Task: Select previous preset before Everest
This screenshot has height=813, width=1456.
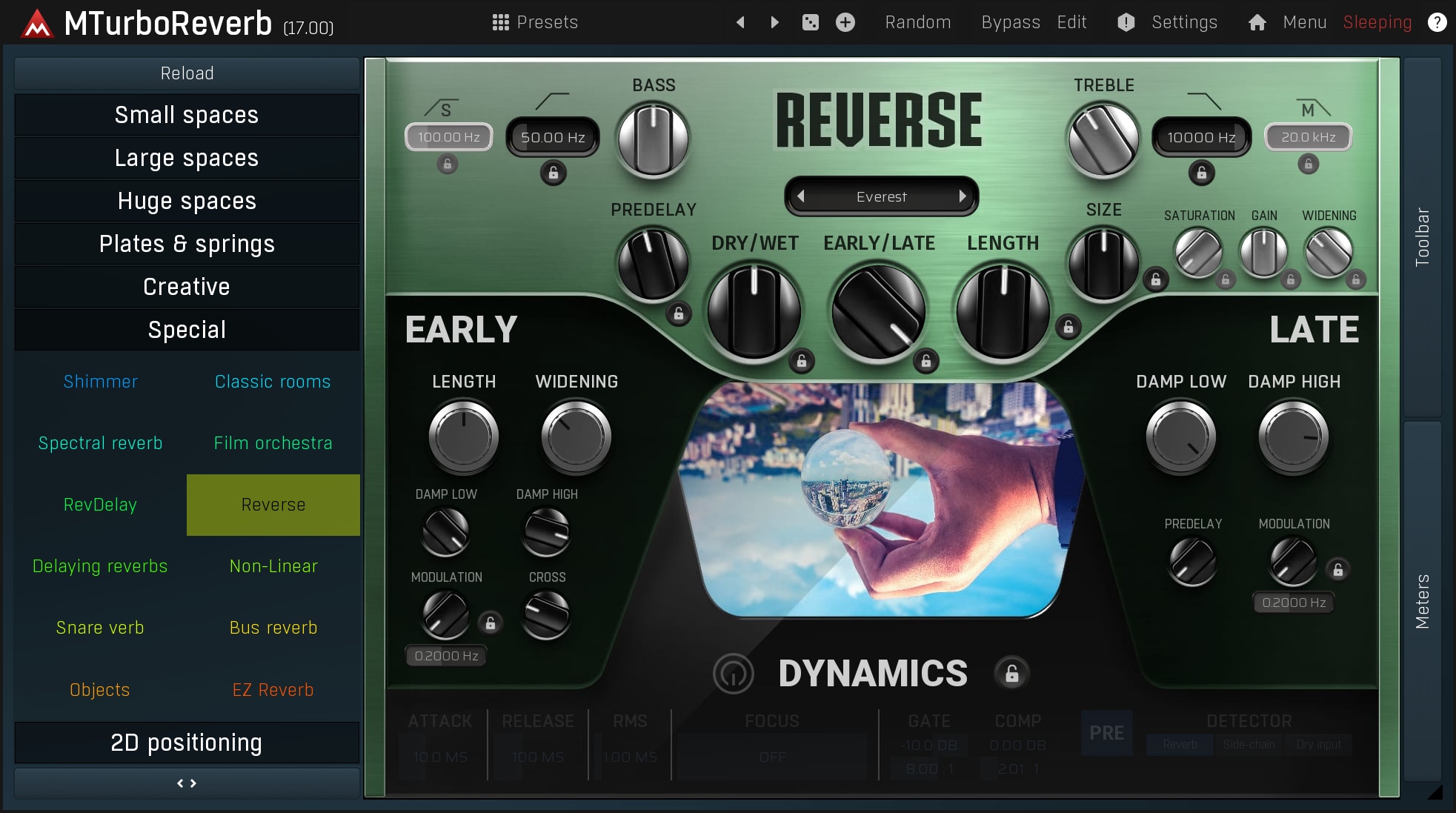Action: tap(801, 196)
